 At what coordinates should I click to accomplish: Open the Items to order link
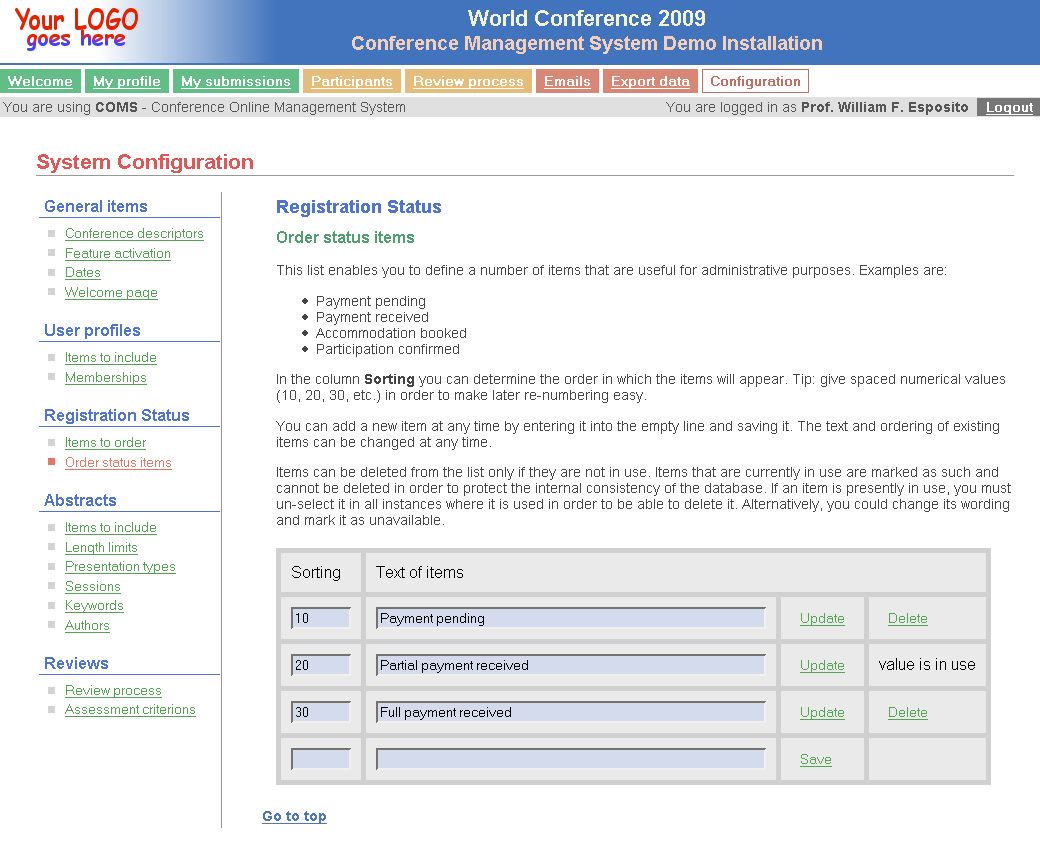pos(105,442)
